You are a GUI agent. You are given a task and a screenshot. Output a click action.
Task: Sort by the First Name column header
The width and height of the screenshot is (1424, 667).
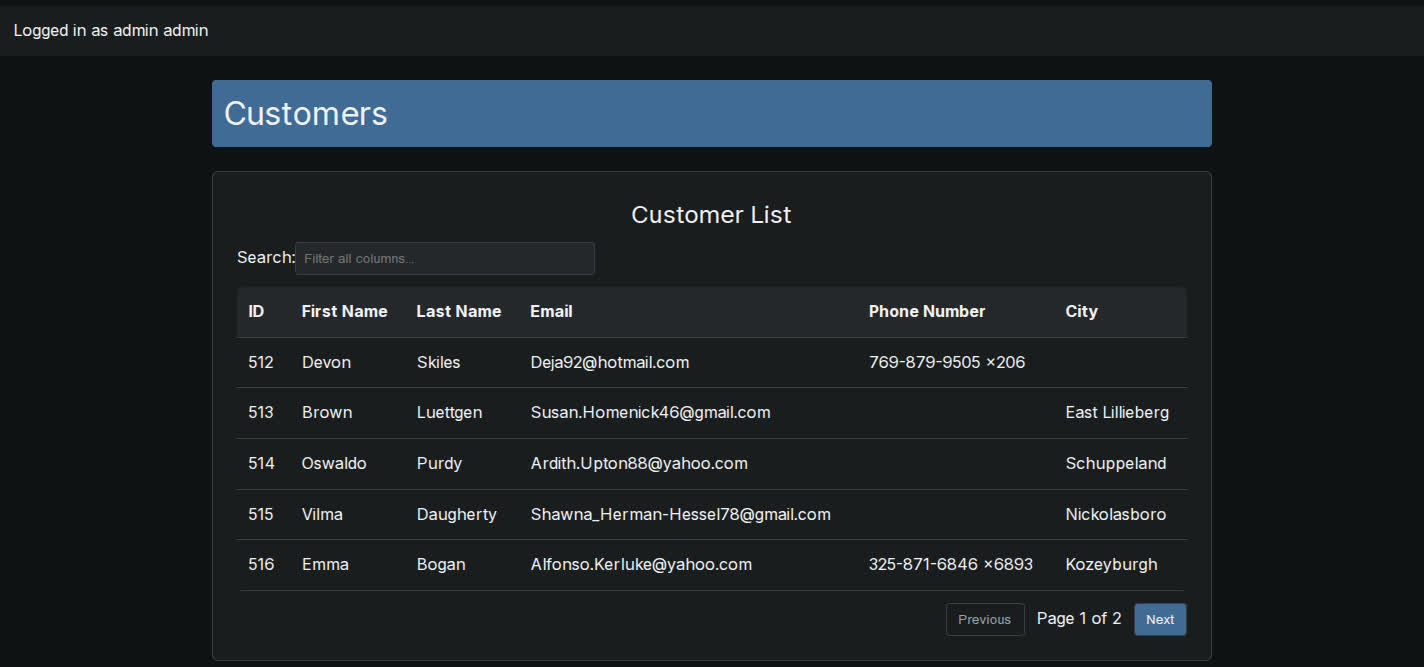pyautogui.click(x=344, y=311)
